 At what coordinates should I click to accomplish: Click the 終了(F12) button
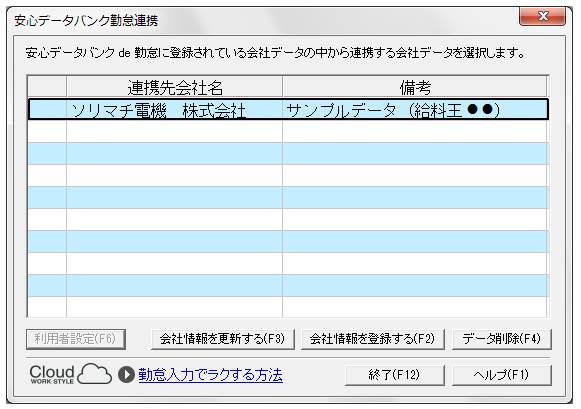pos(394,375)
